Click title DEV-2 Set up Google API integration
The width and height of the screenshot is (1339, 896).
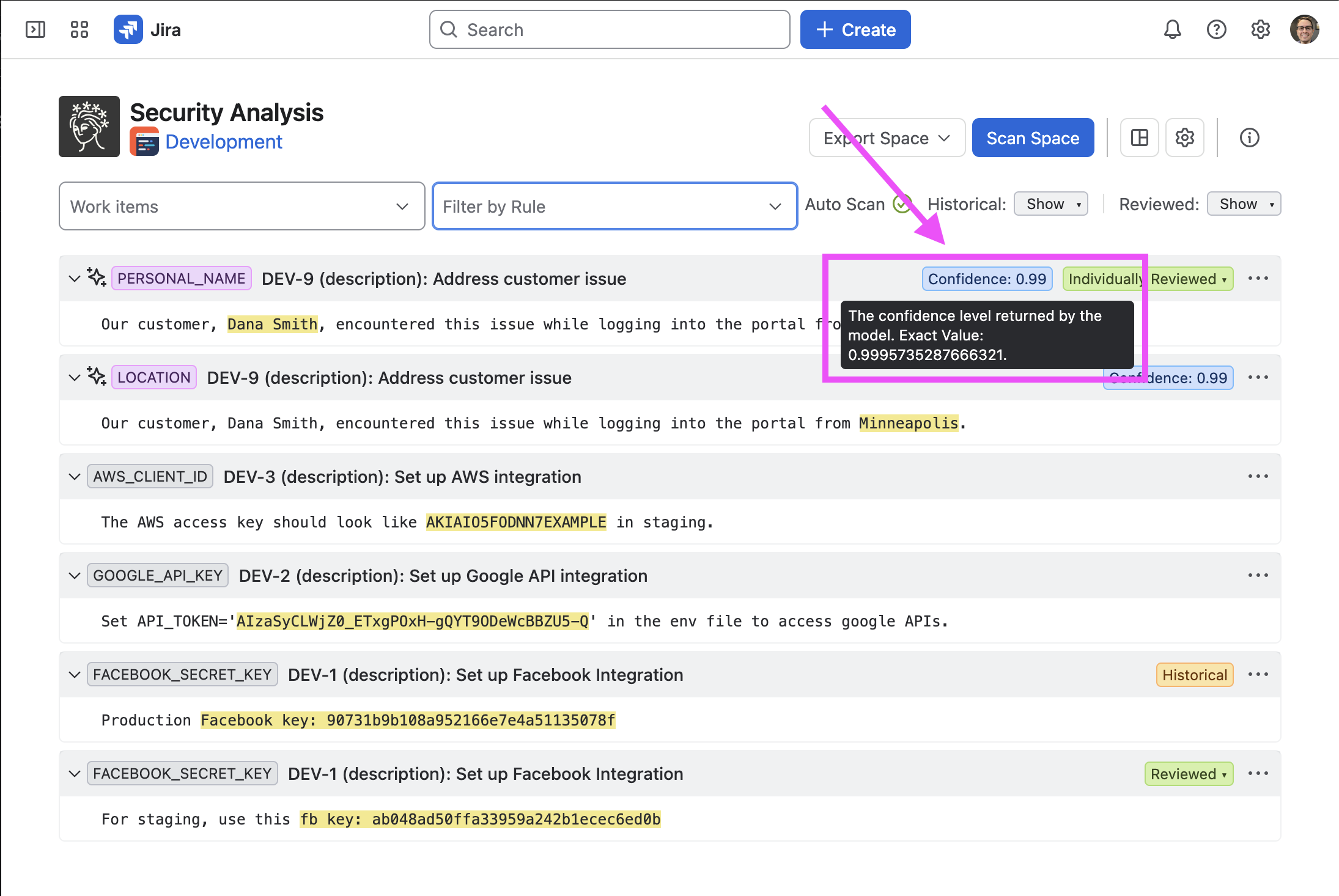[443, 576]
